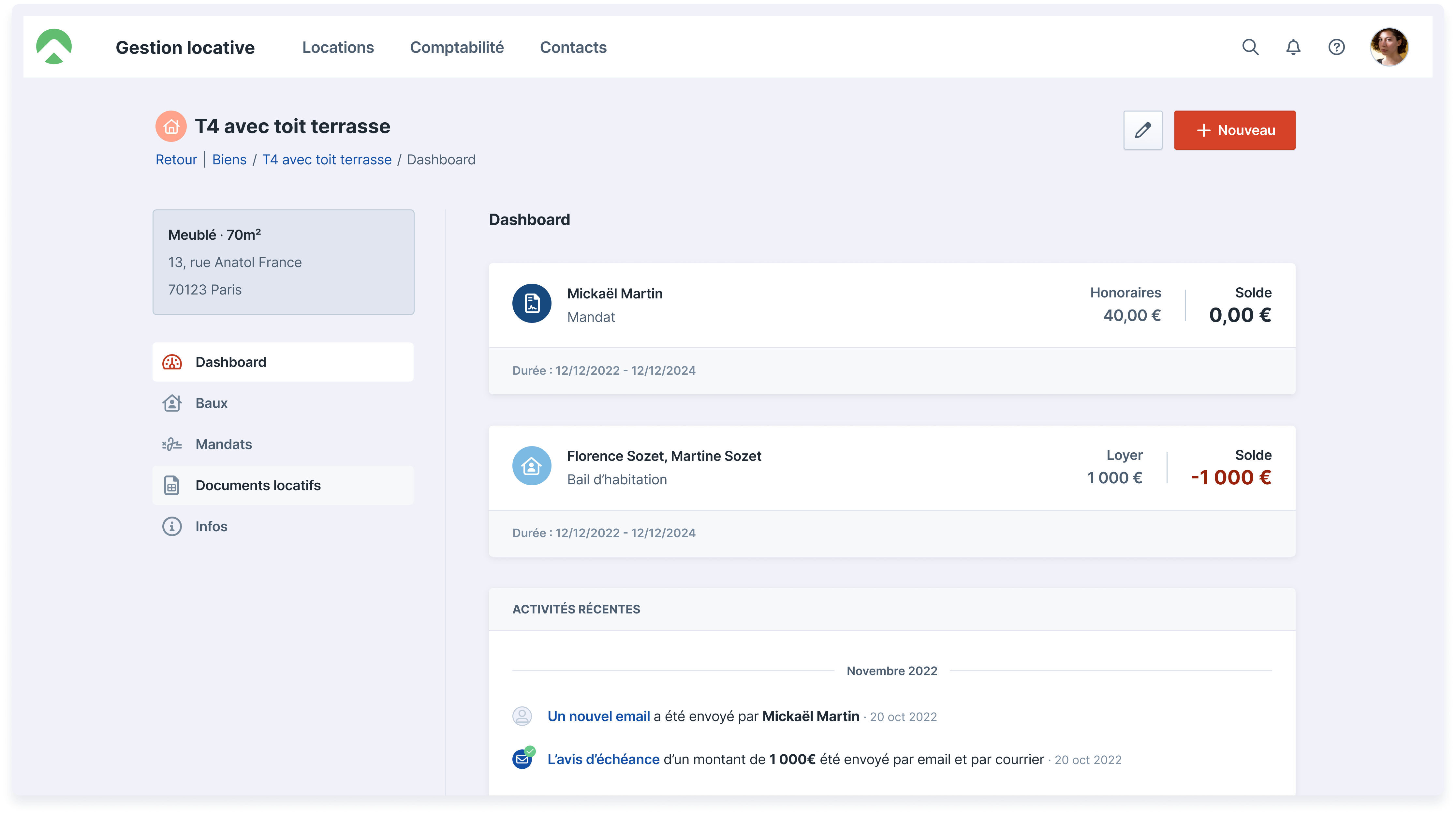Click the orange house property icon
This screenshot has width=1456, height=815.
171,126
